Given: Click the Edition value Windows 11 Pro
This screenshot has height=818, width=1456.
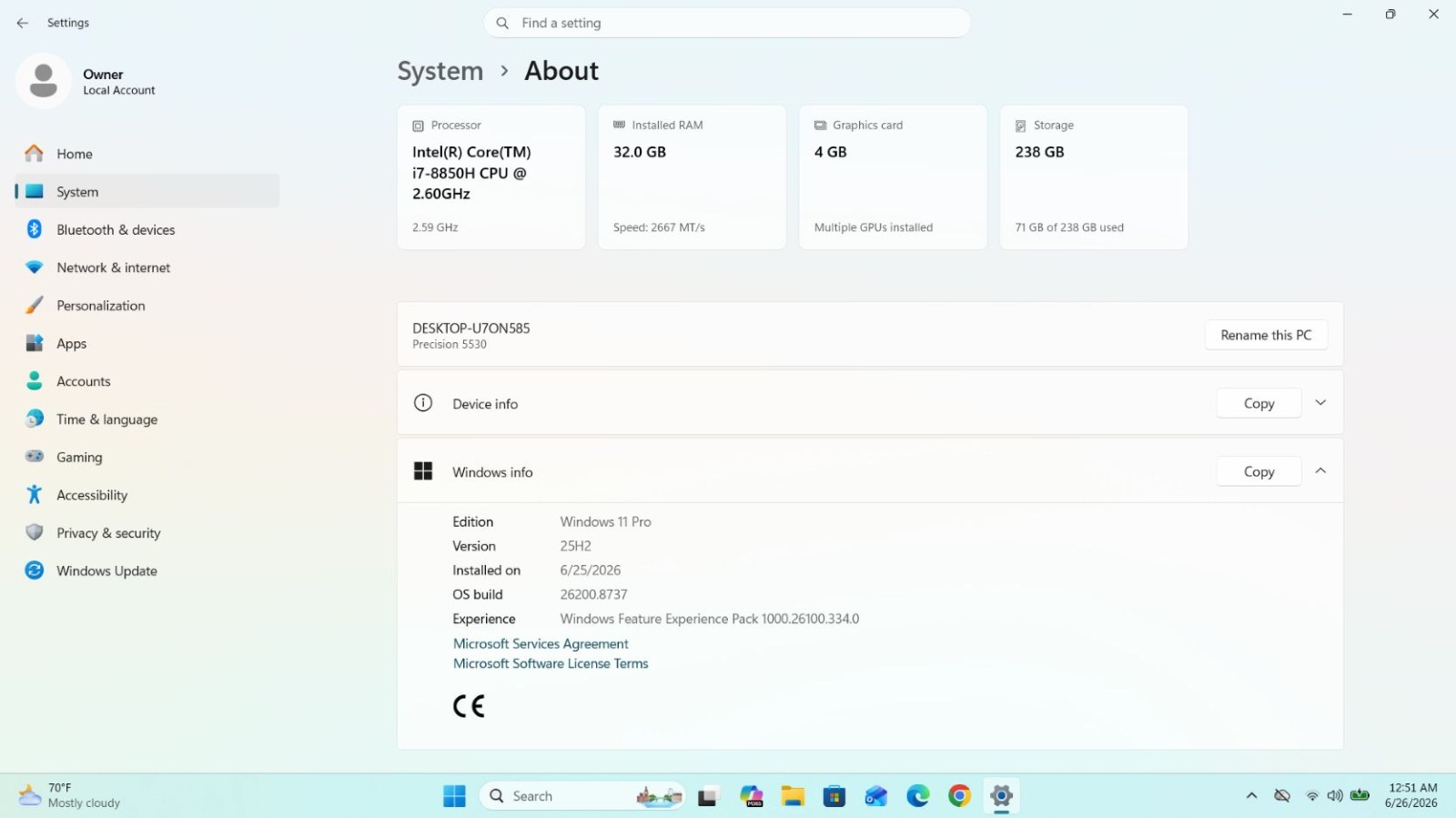Looking at the screenshot, I should click(605, 521).
